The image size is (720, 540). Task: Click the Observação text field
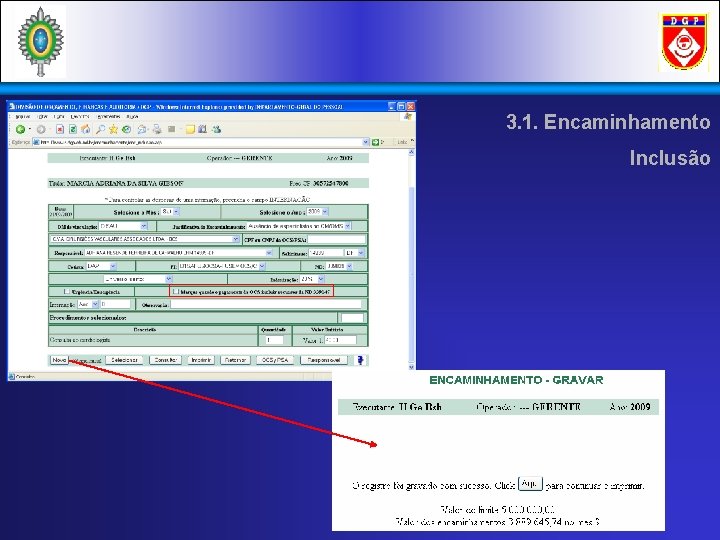coord(266,304)
